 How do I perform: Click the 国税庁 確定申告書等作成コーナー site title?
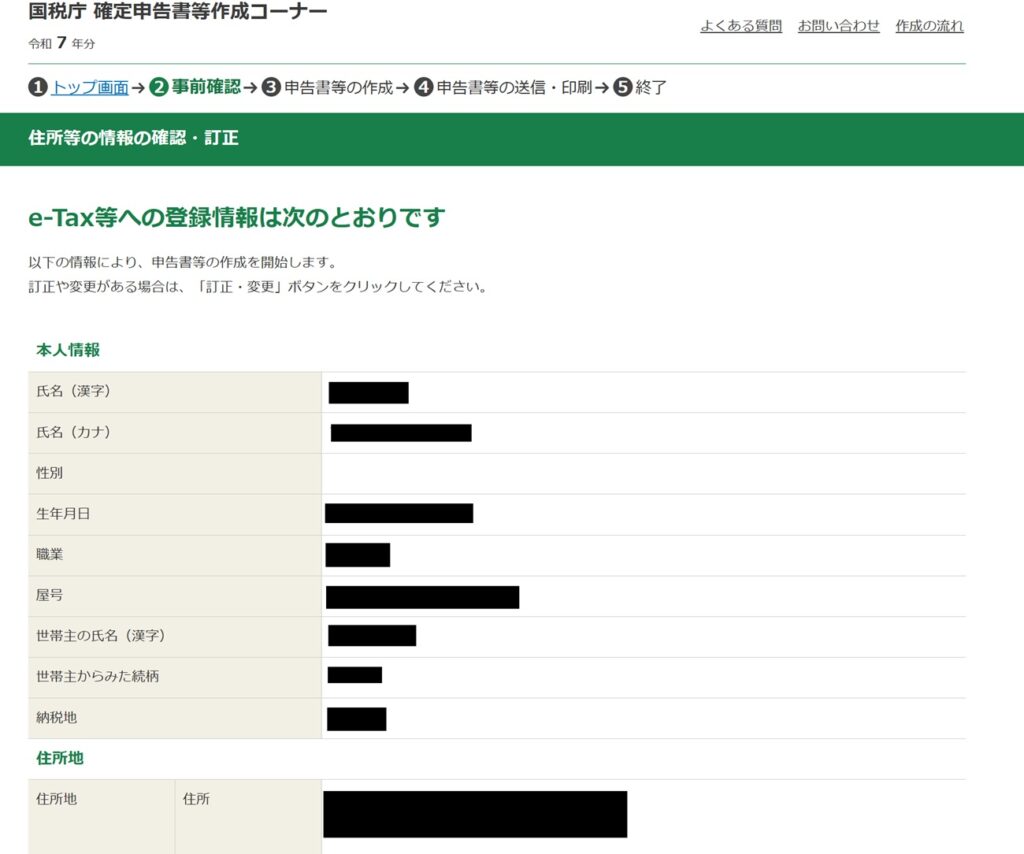pyautogui.click(x=178, y=12)
